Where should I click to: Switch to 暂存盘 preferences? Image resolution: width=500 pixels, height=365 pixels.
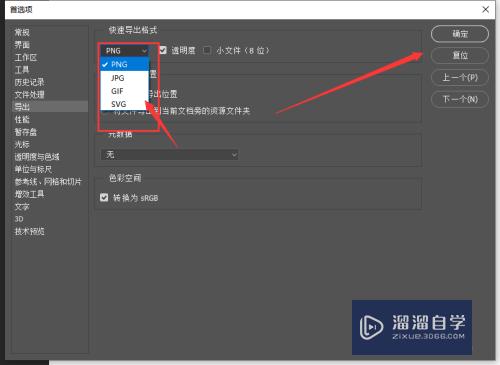pos(26,132)
